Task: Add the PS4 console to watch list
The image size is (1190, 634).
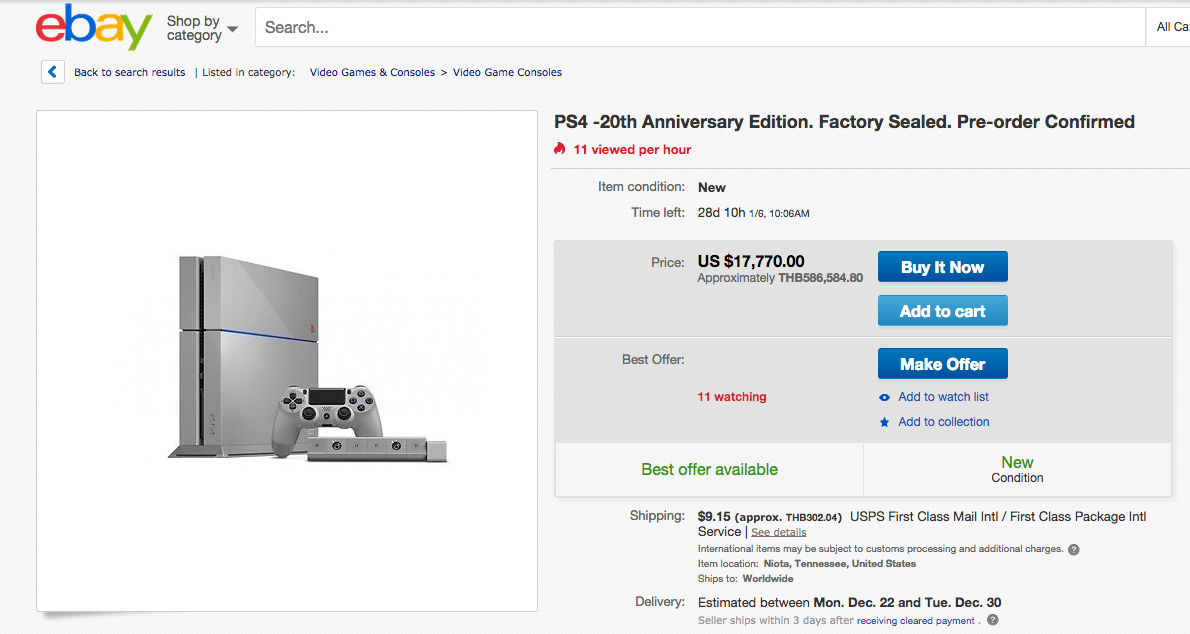Action: (x=943, y=397)
